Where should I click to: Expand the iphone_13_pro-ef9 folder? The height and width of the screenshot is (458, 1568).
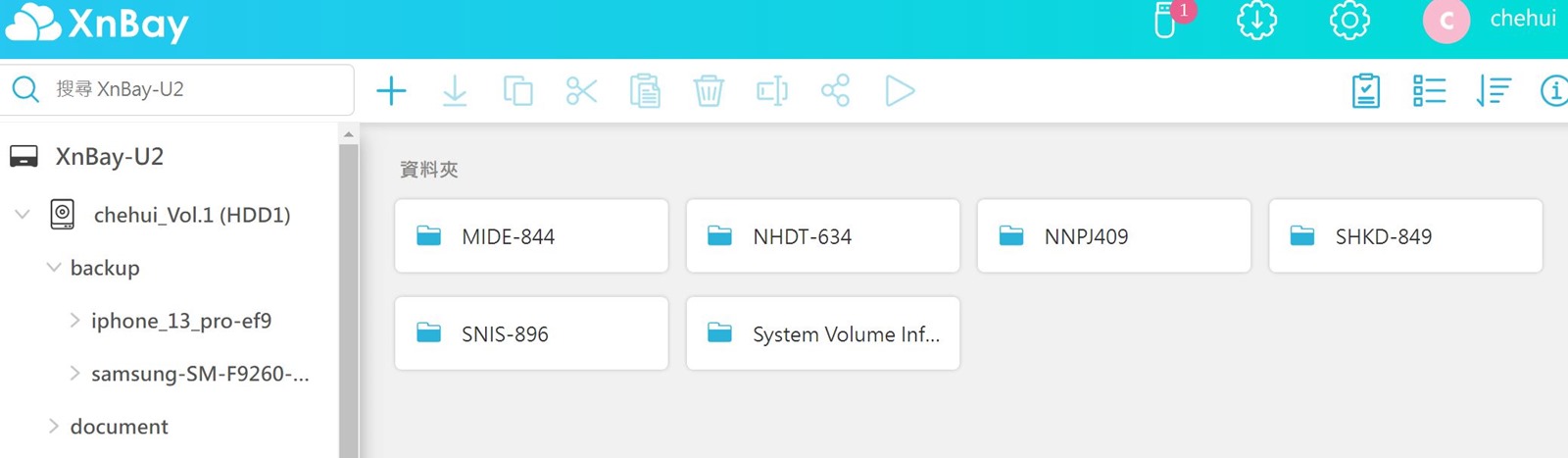[74, 320]
